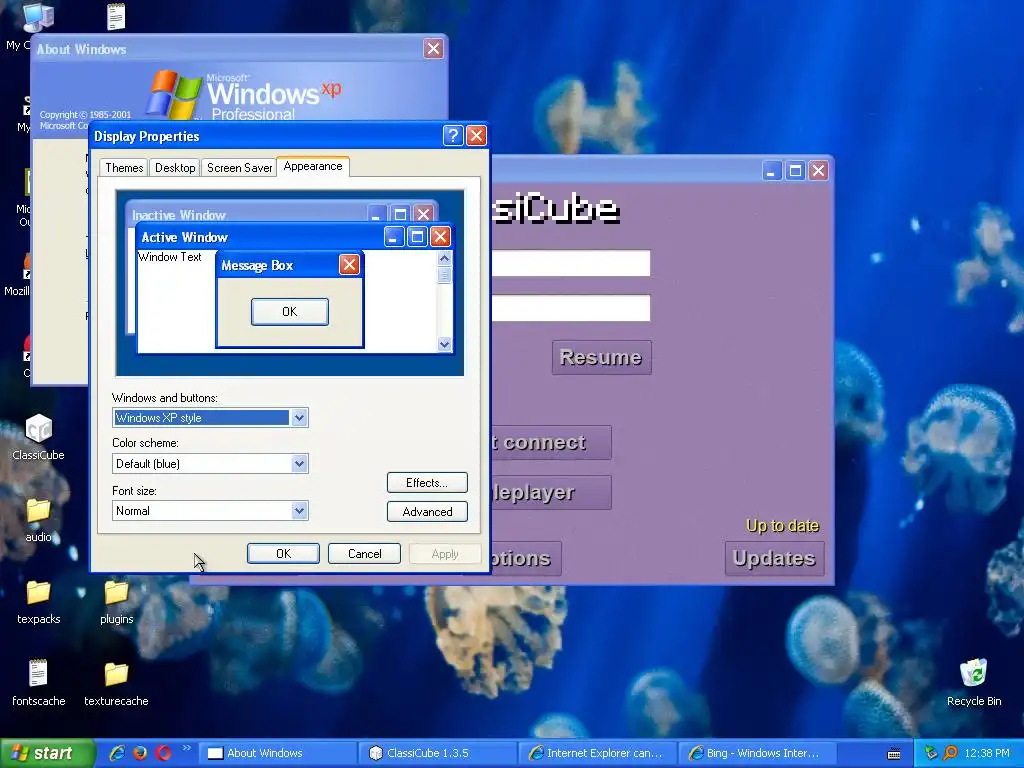1024x768 pixels.
Task: Open the Recycle Bin icon
Action: (974, 682)
